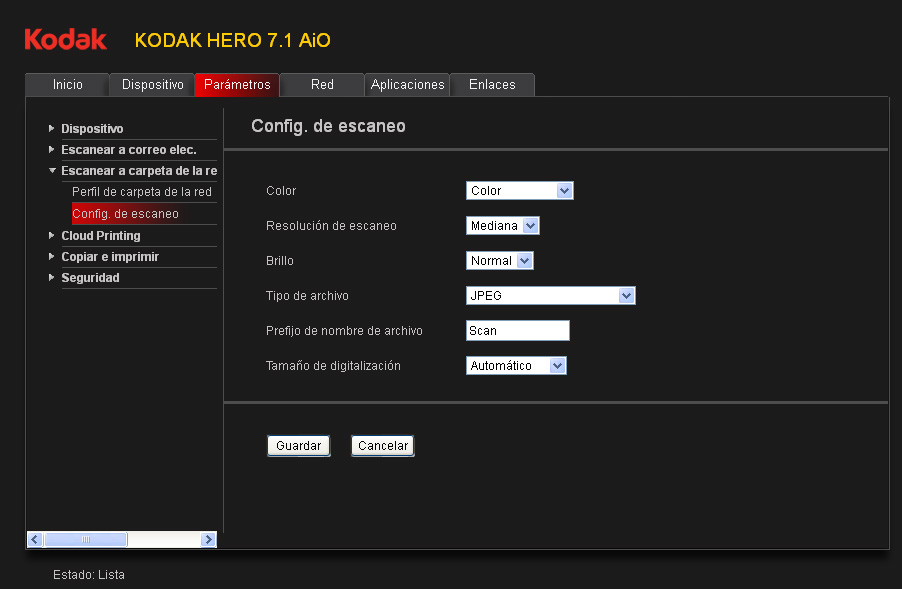Open the Red tab
This screenshot has height=589, width=902.
pyautogui.click(x=322, y=85)
